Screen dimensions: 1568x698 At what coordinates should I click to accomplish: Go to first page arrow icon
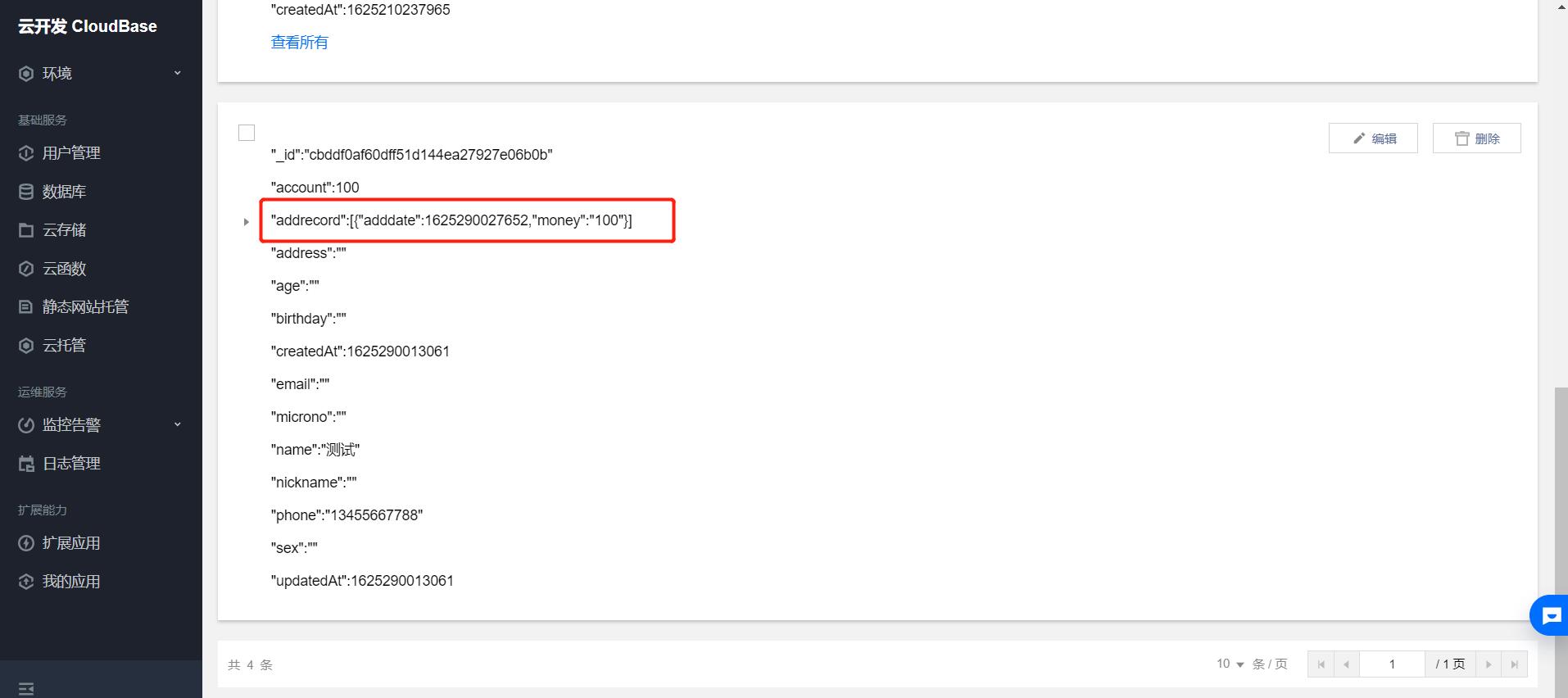coord(1321,664)
